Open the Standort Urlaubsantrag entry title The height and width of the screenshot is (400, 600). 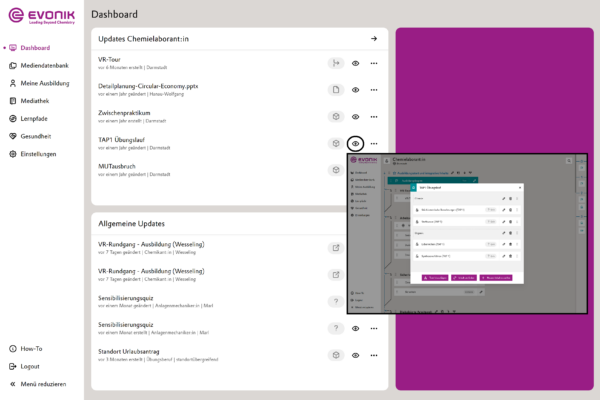(129, 351)
